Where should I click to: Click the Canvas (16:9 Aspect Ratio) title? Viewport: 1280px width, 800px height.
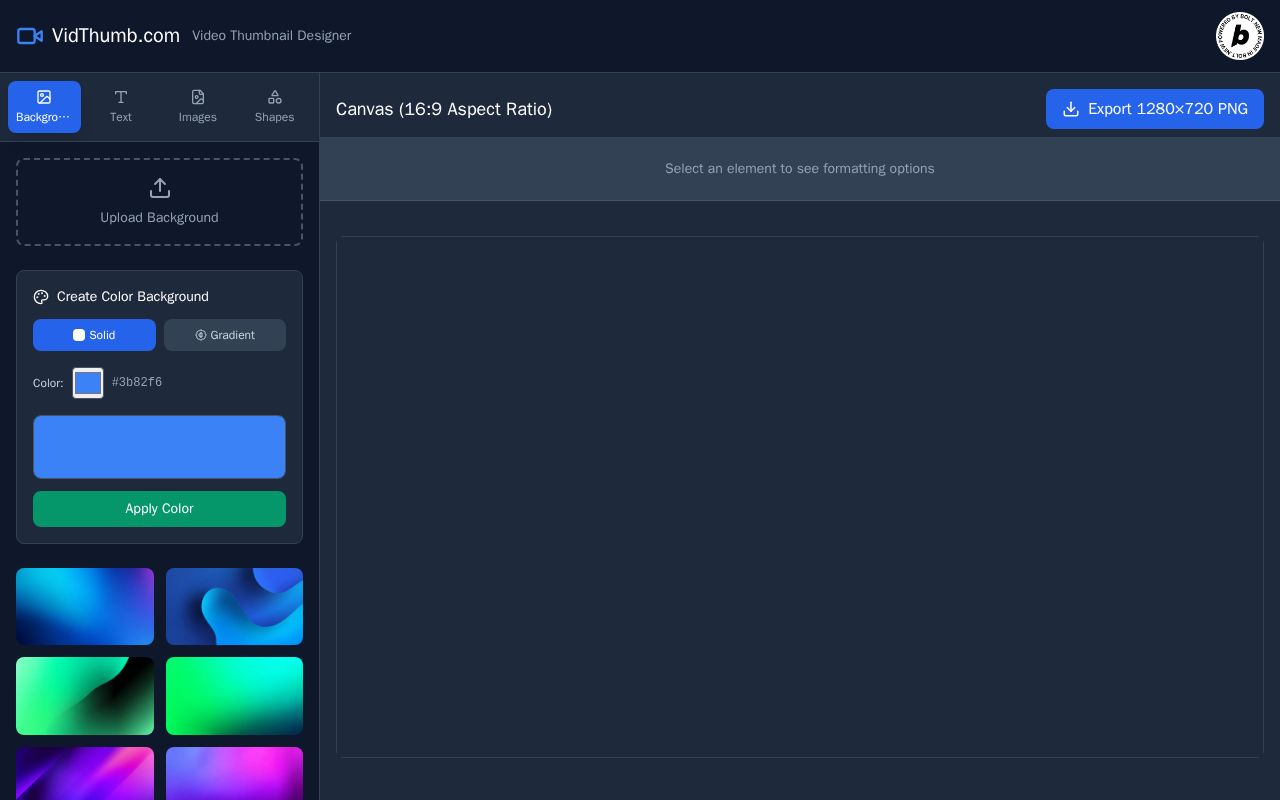click(x=444, y=109)
